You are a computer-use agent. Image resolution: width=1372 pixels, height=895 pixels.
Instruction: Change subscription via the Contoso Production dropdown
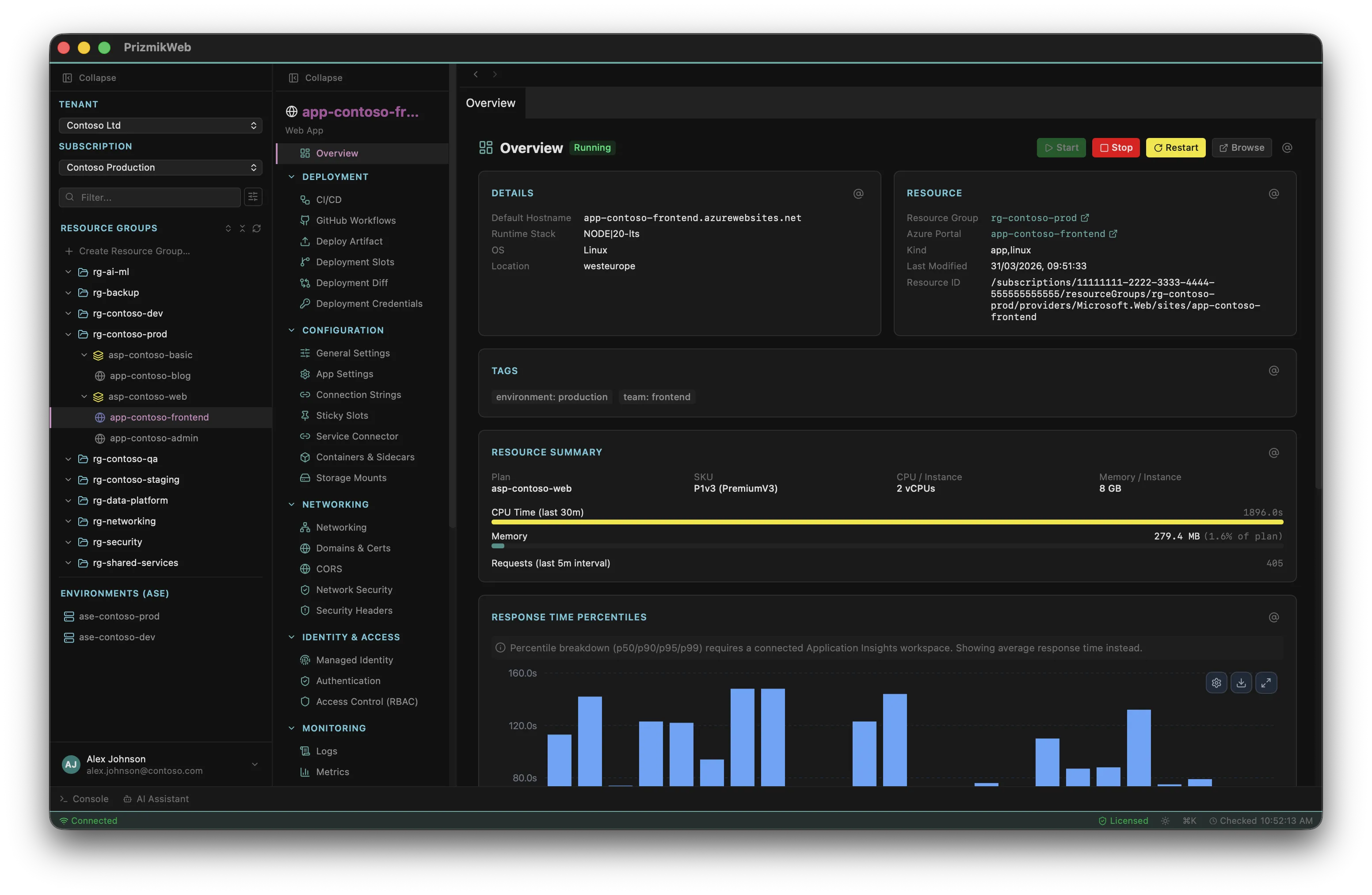(160, 167)
